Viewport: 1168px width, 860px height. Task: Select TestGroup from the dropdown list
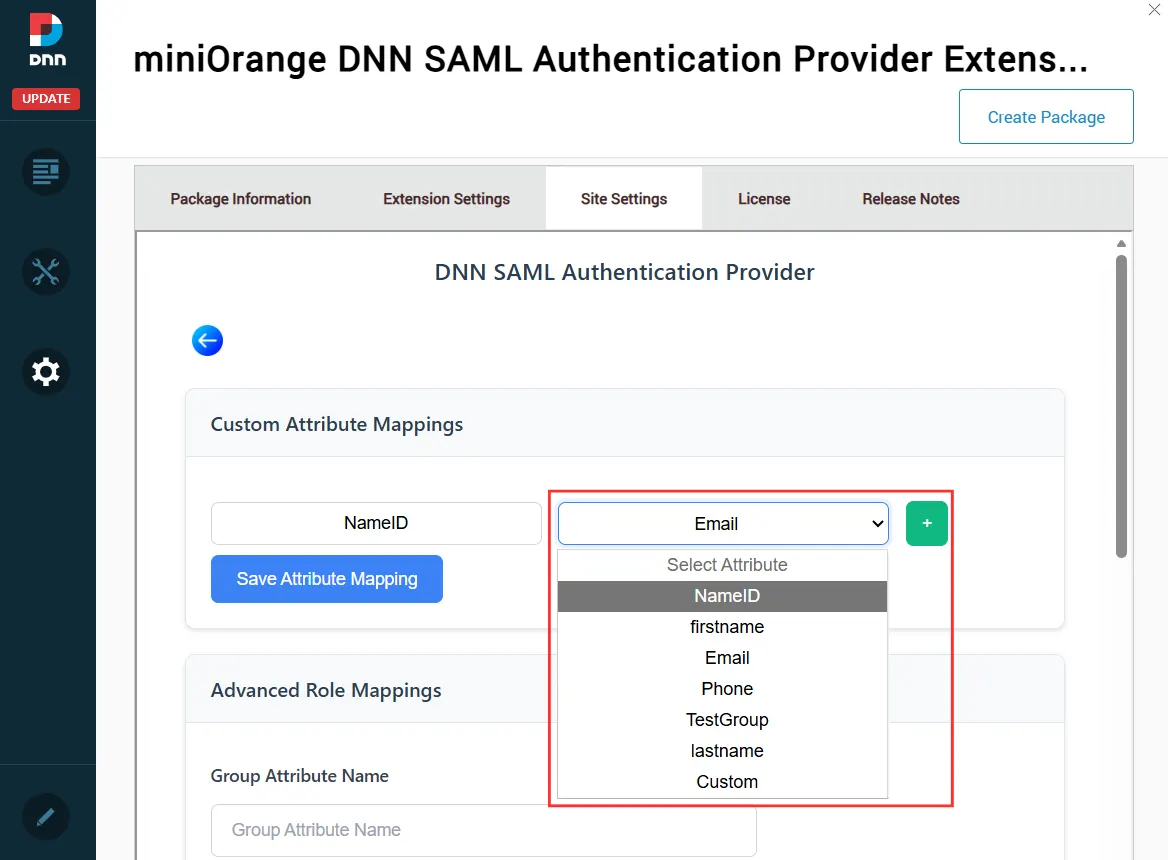pyautogui.click(x=723, y=720)
